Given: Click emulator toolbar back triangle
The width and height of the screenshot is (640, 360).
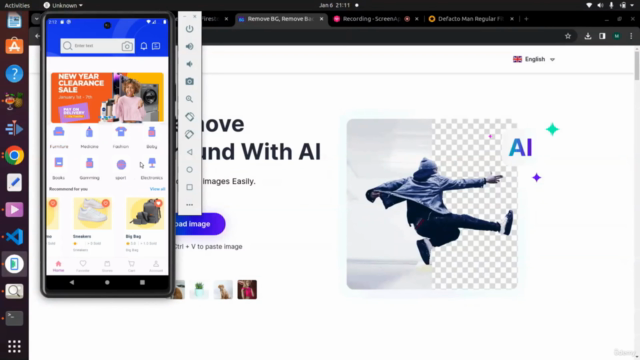Looking at the screenshot, I should 189,152.
